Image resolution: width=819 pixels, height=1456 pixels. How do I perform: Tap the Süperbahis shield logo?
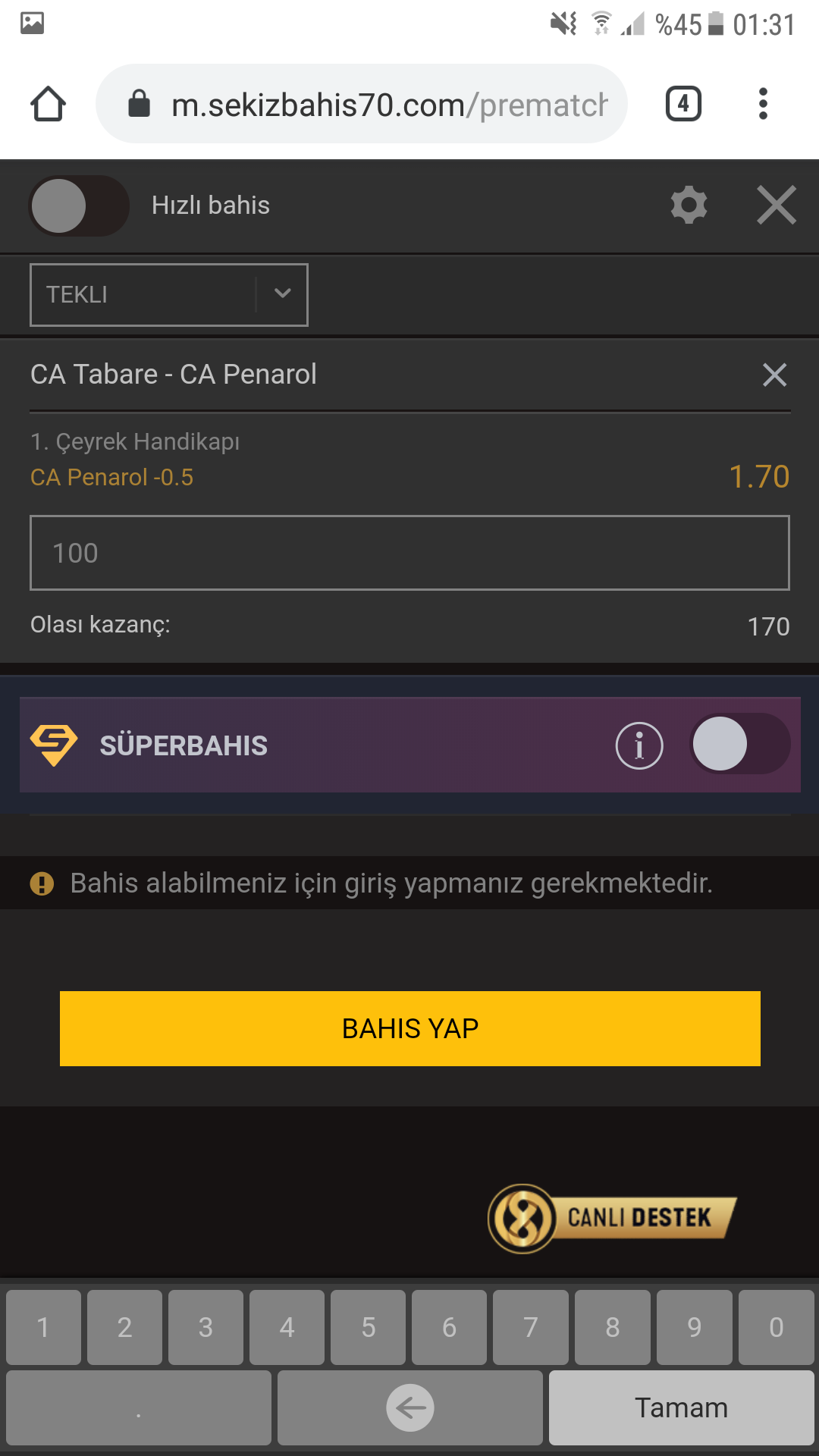tap(54, 745)
